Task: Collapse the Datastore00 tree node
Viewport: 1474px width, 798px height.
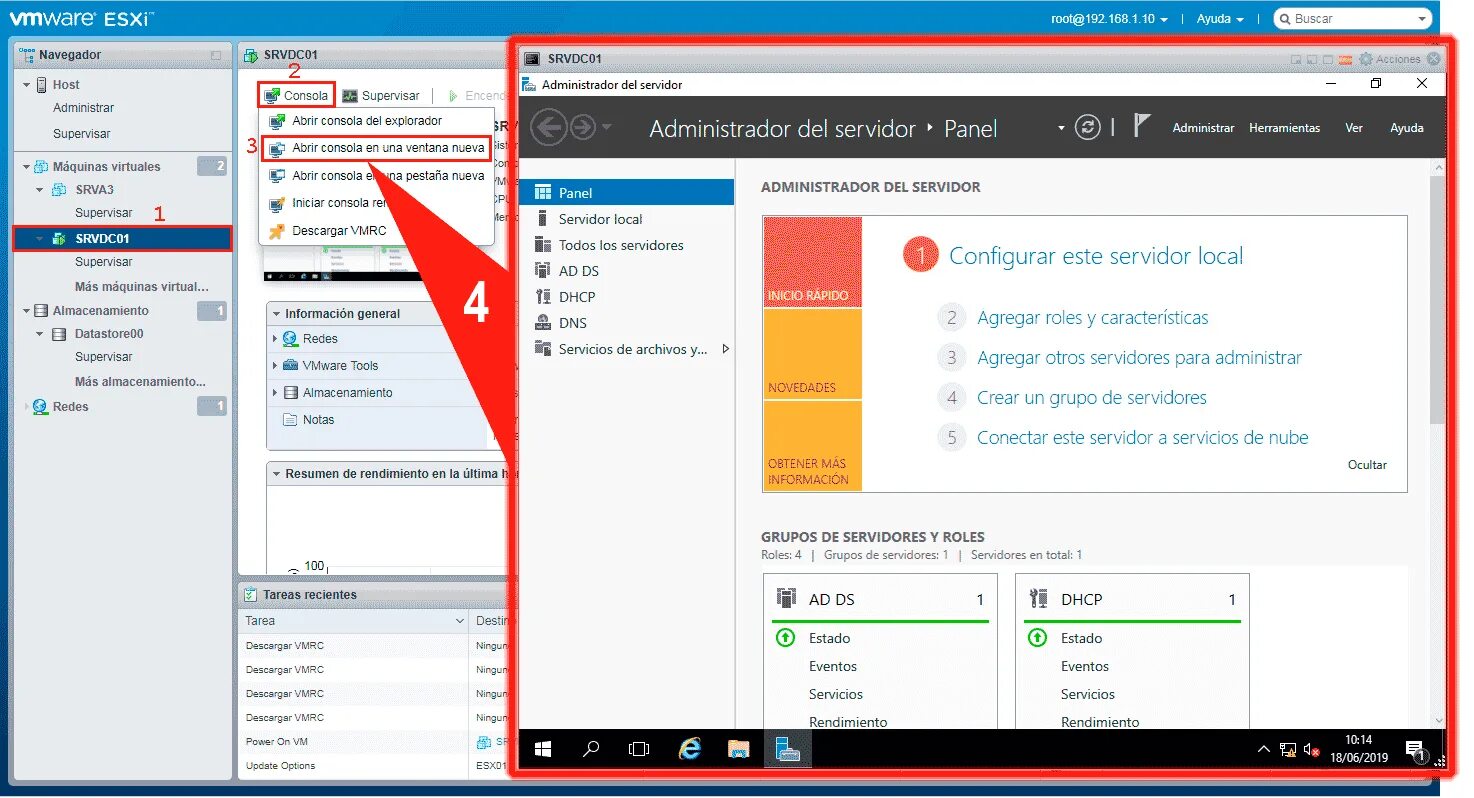Action: (x=40, y=334)
